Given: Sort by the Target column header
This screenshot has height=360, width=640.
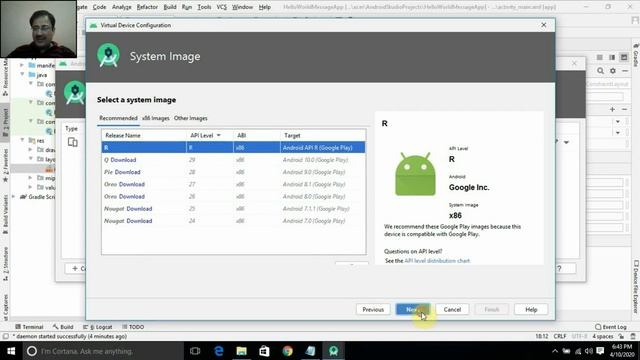Looking at the screenshot, I should [x=322, y=136].
